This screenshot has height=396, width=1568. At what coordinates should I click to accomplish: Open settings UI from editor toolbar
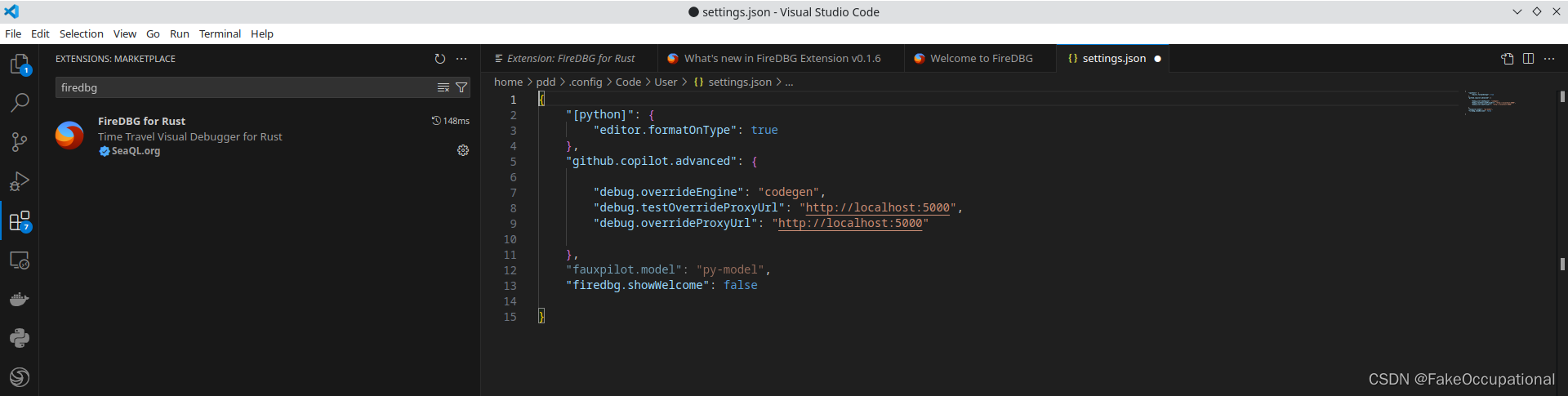(x=1508, y=59)
